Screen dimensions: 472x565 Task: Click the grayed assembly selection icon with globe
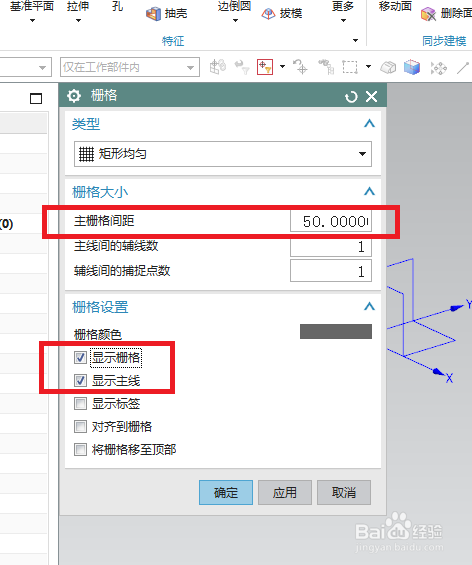click(218, 67)
